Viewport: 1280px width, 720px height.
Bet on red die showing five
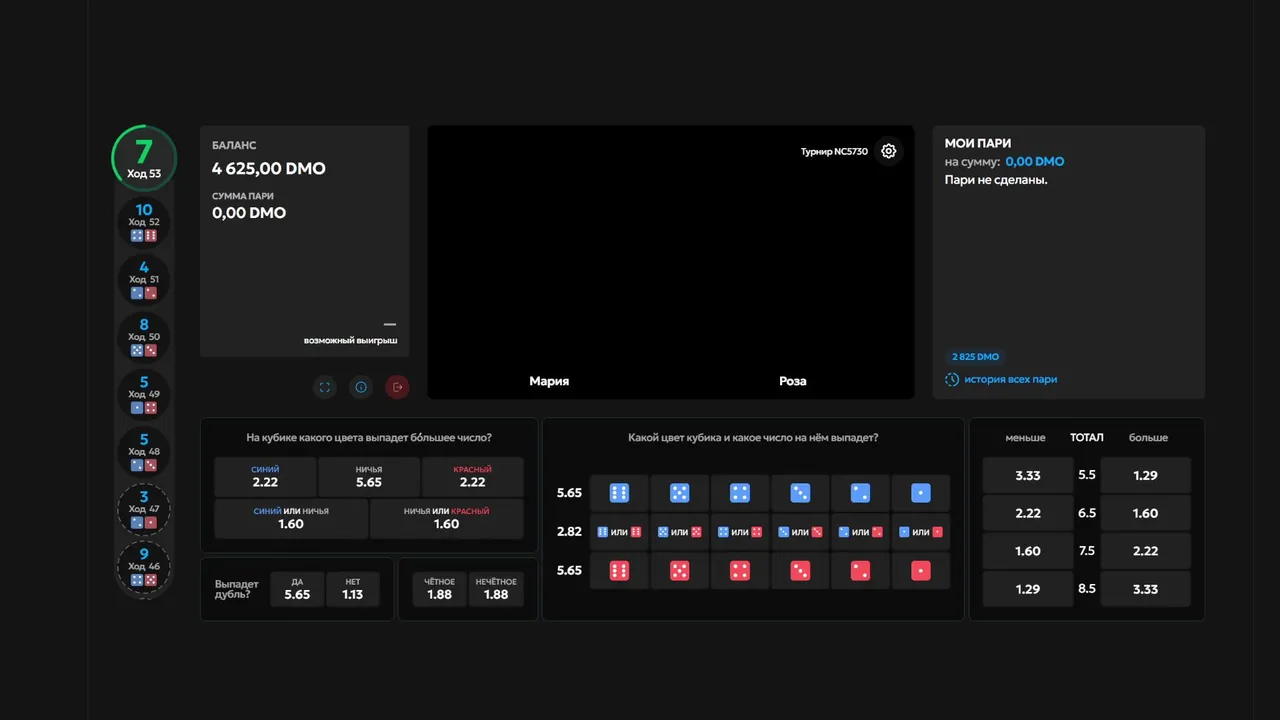pos(680,571)
